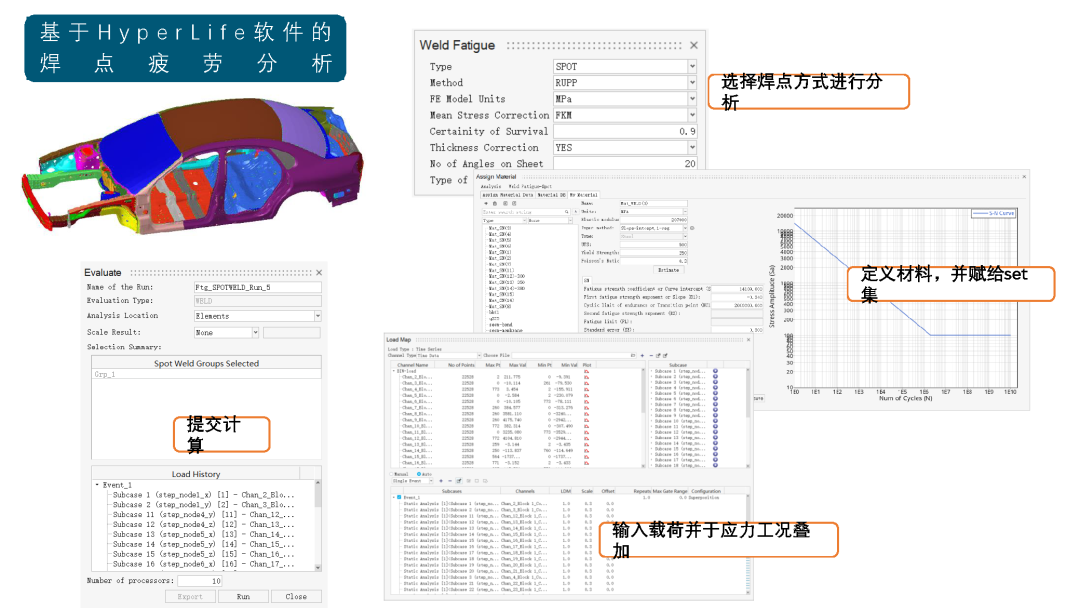Switch to Assign Material Data tab
Viewport: 1080px width, 608px height.
(508, 195)
